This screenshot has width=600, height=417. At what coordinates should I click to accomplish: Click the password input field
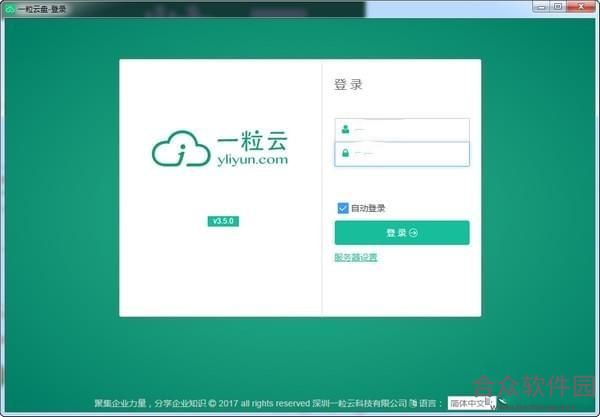click(402, 154)
